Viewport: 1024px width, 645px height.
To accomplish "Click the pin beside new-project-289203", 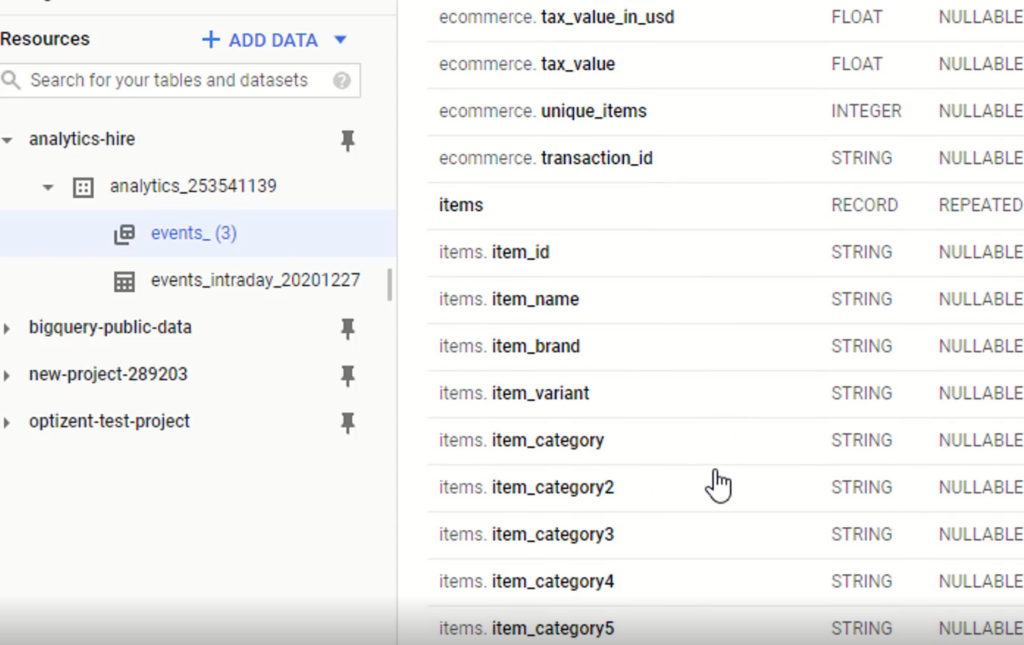I will pyautogui.click(x=347, y=376).
